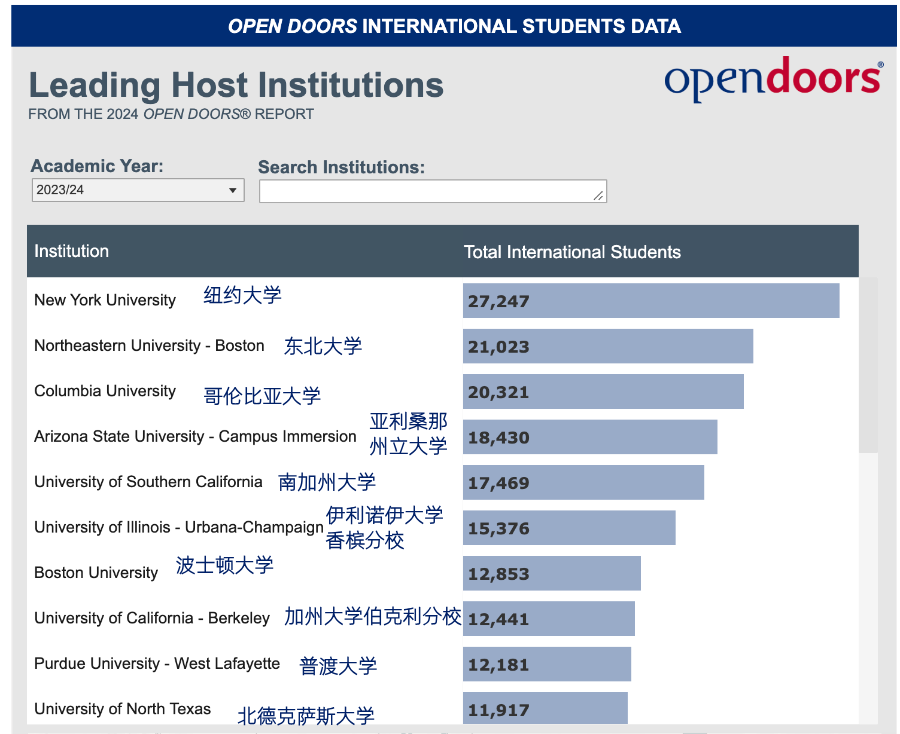Click the Chinese label 纽约大学

[242, 295]
